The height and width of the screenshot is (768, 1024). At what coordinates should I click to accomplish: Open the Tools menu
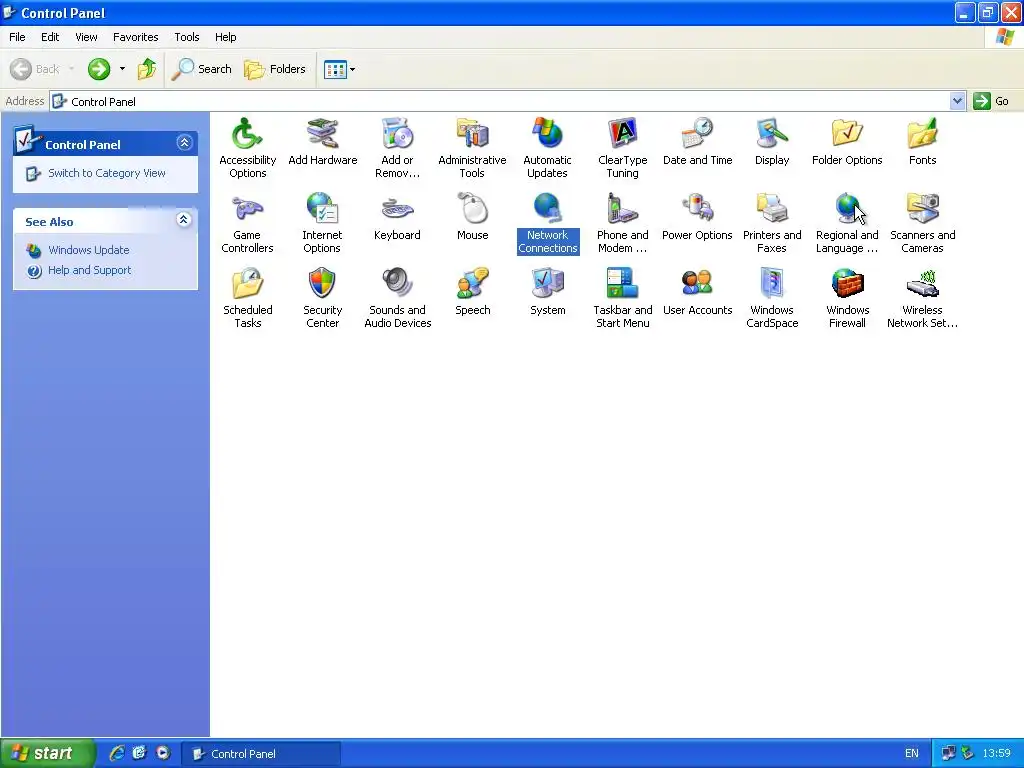coord(187,37)
